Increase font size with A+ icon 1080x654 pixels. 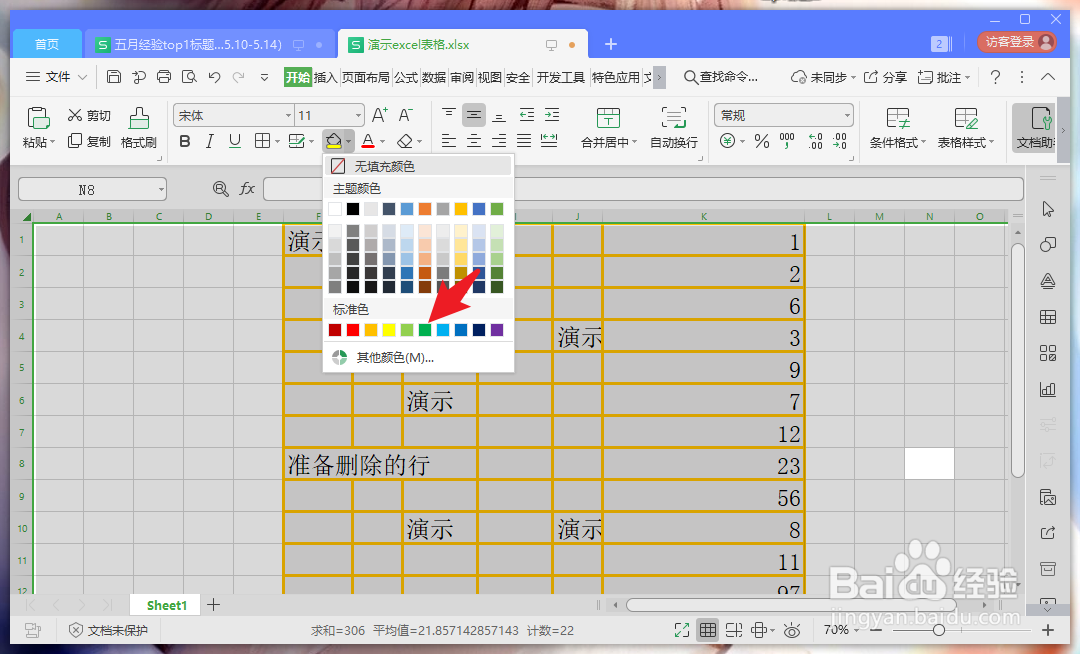coord(380,115)
